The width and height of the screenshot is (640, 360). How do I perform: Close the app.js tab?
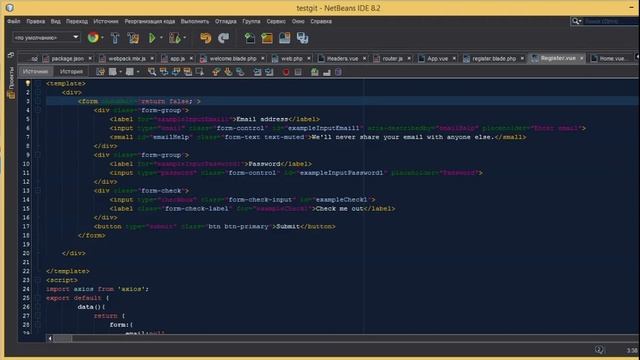pos(191,59)
